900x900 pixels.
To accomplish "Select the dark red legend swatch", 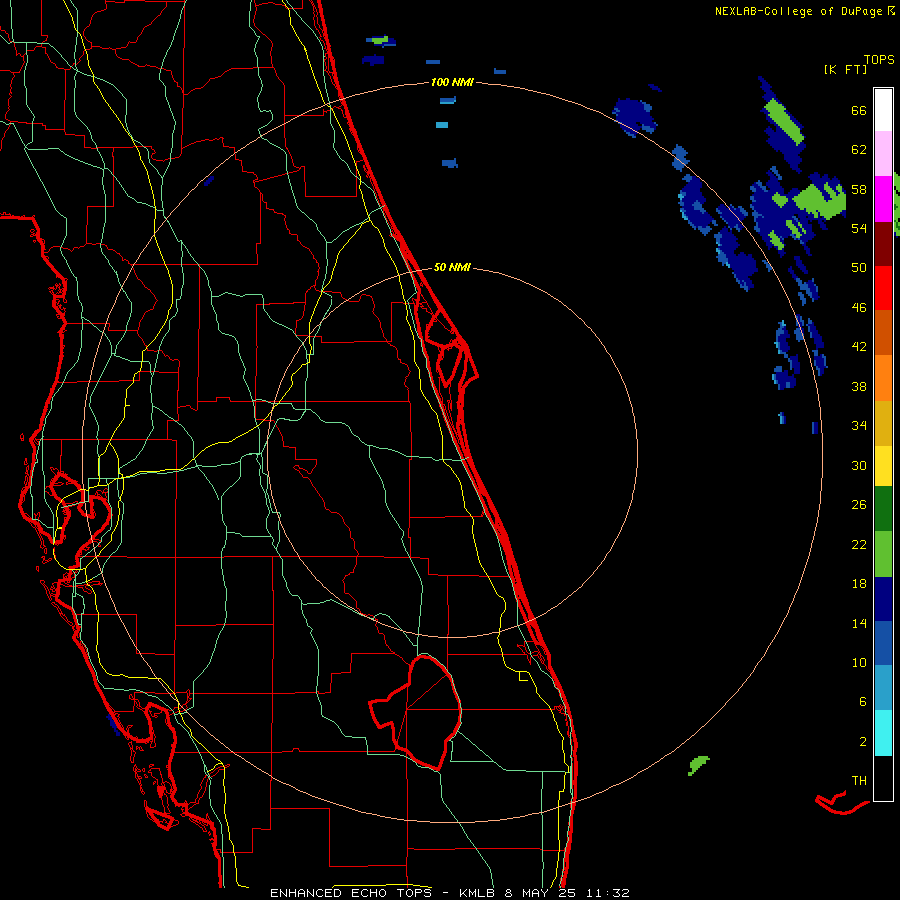I will [x=883, y=244].
